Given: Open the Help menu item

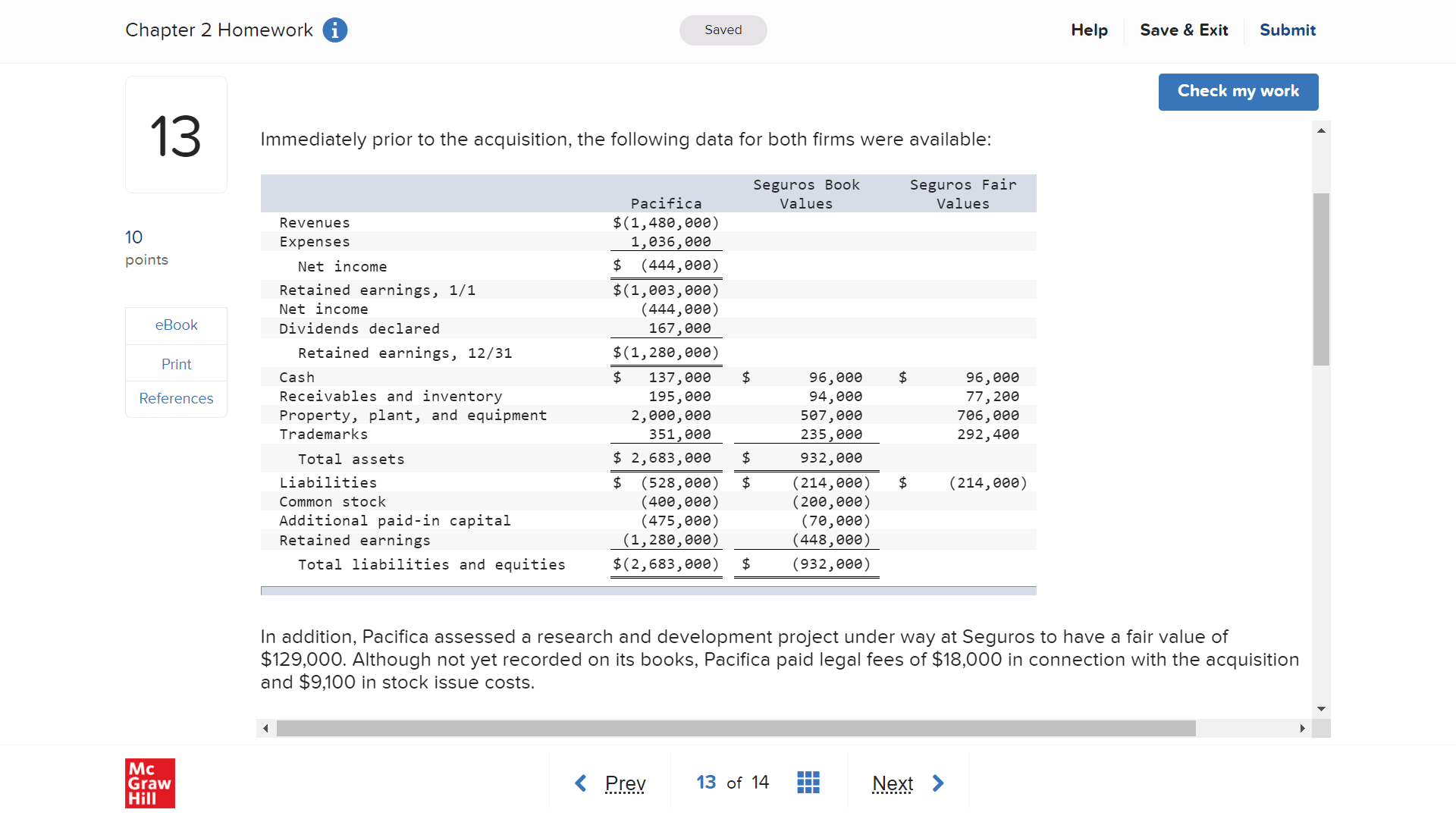Looking at the screenshot, I should pyautogui.click(x=1089, y=30).
